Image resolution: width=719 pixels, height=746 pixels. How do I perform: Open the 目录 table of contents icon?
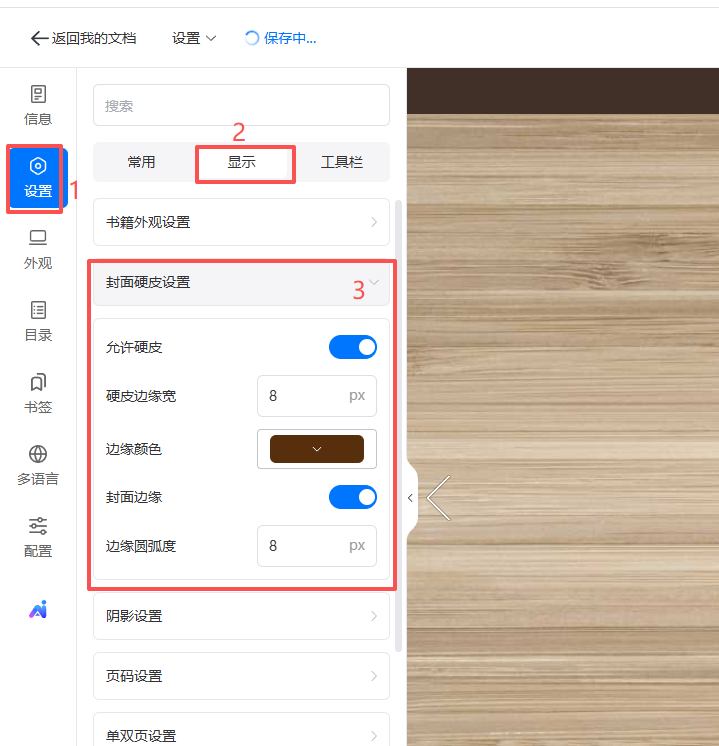point(38,321)
